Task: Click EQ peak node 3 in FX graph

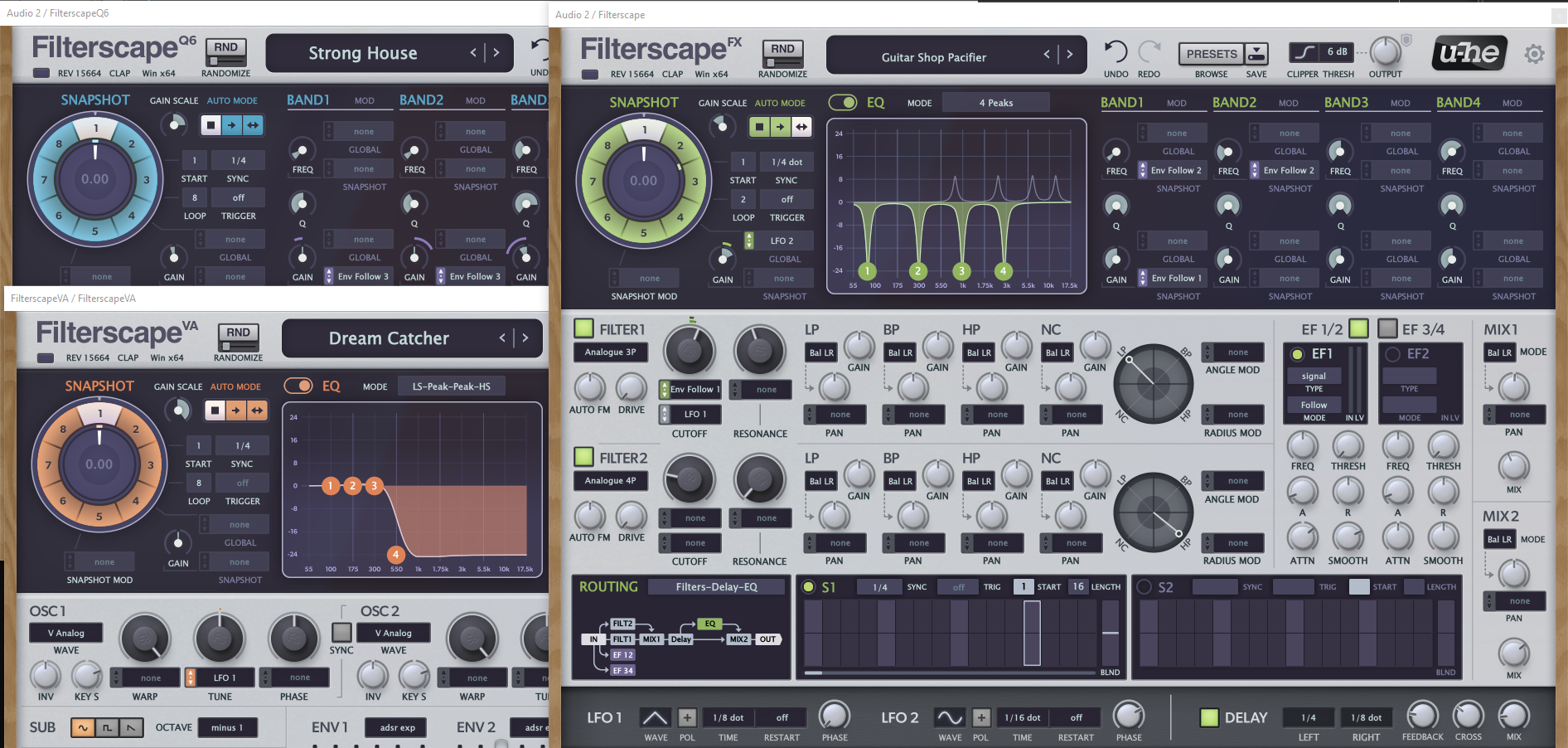Action: [x=961, y=270]
